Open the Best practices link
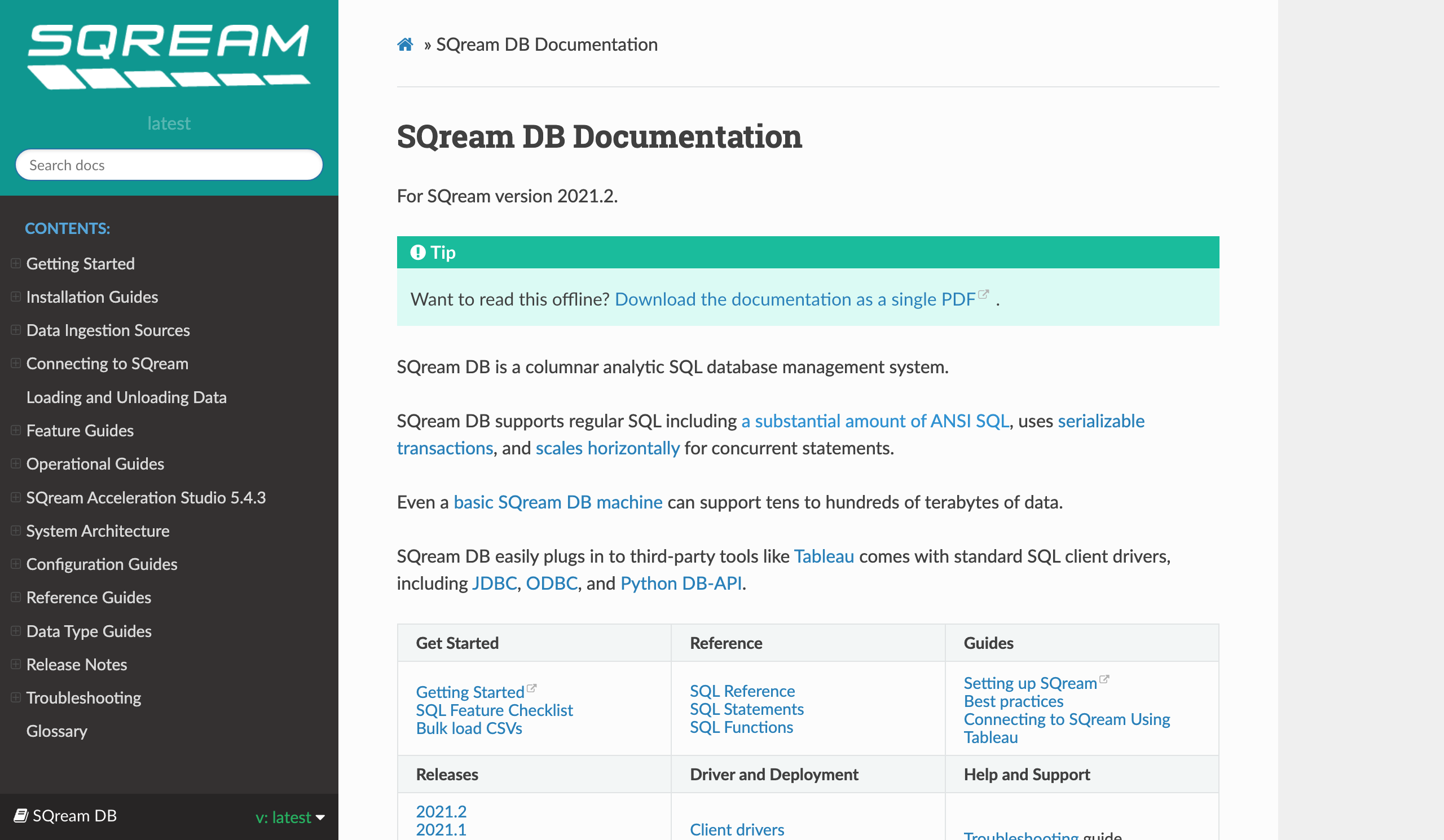Viewport: 1444px width, 840px height. (x=1013, y=701)
